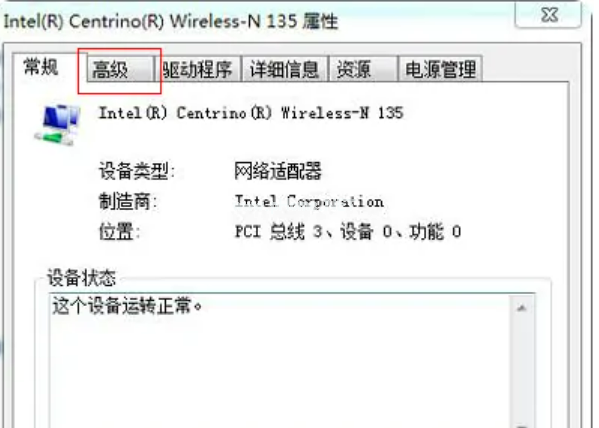Click the device name next to adapter icon
Image resolution: width=599 pixels, height=428 pixels.
coord(251,113)
